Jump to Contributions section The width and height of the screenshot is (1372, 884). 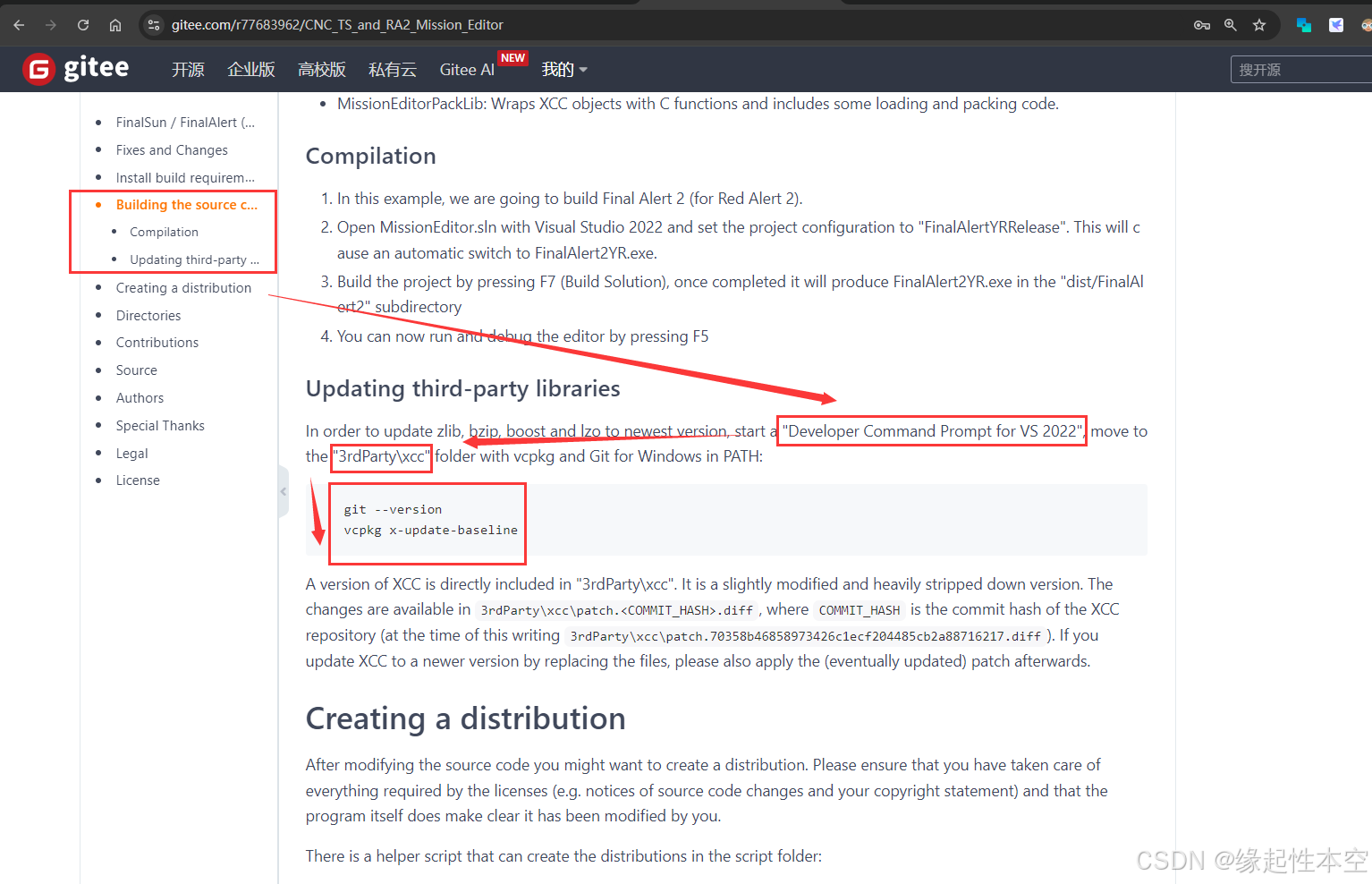click(x=157, y=343)
